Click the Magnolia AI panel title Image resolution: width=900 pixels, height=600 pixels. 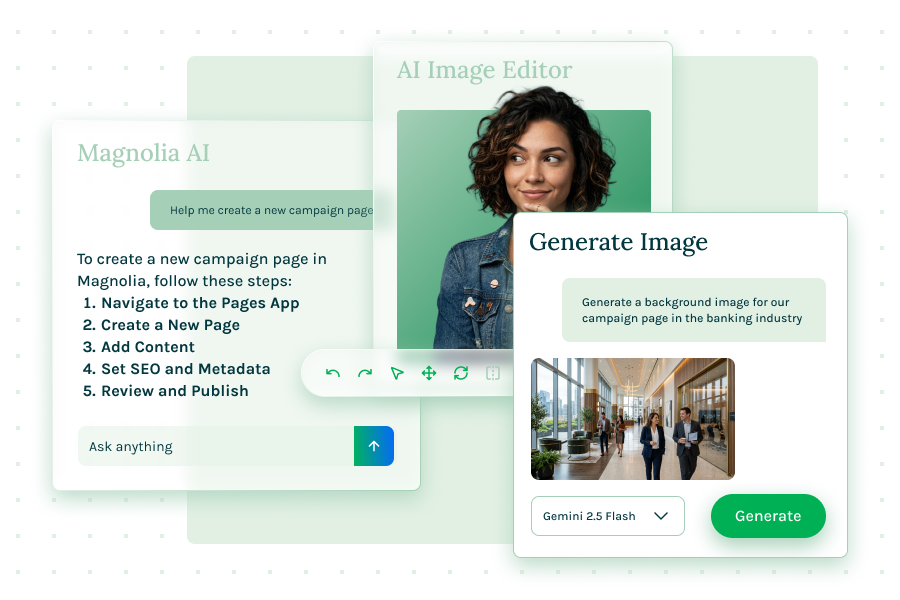pos(143,153)
